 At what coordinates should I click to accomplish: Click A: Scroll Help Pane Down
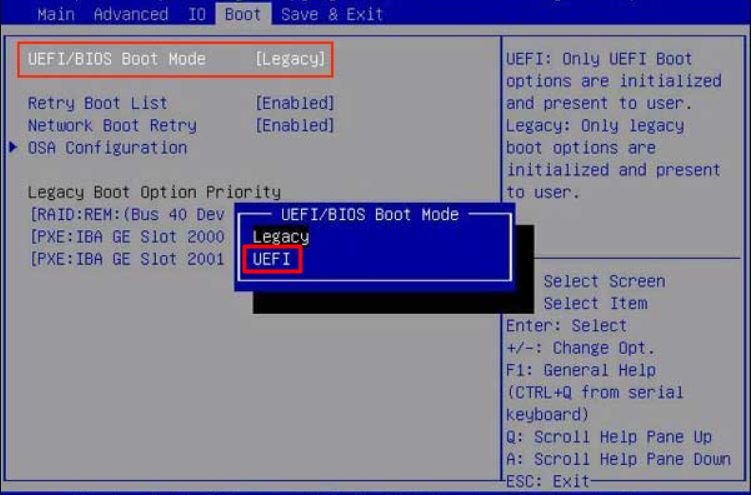pyautogui.click(x=618, y=459)
